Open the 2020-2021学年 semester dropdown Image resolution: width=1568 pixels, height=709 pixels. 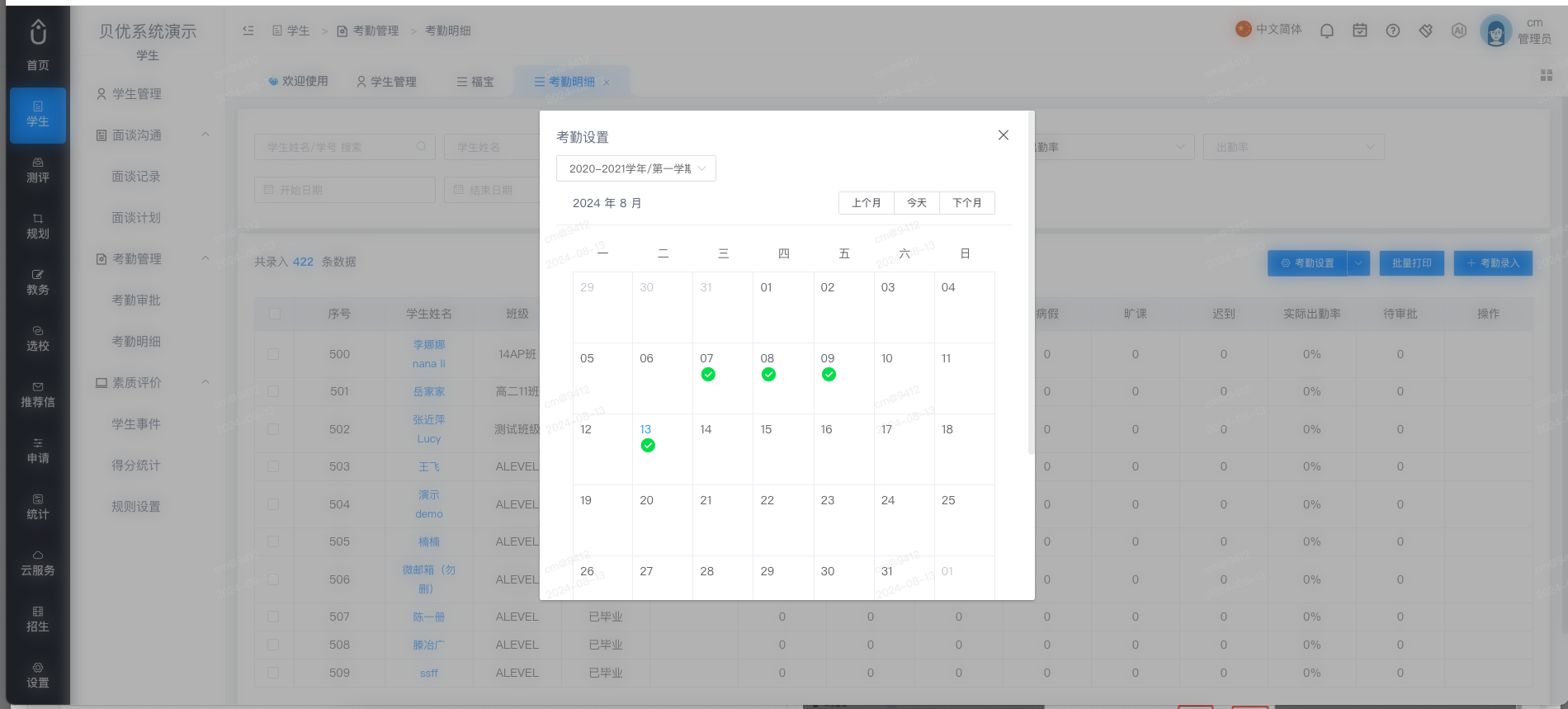(636, 168)
